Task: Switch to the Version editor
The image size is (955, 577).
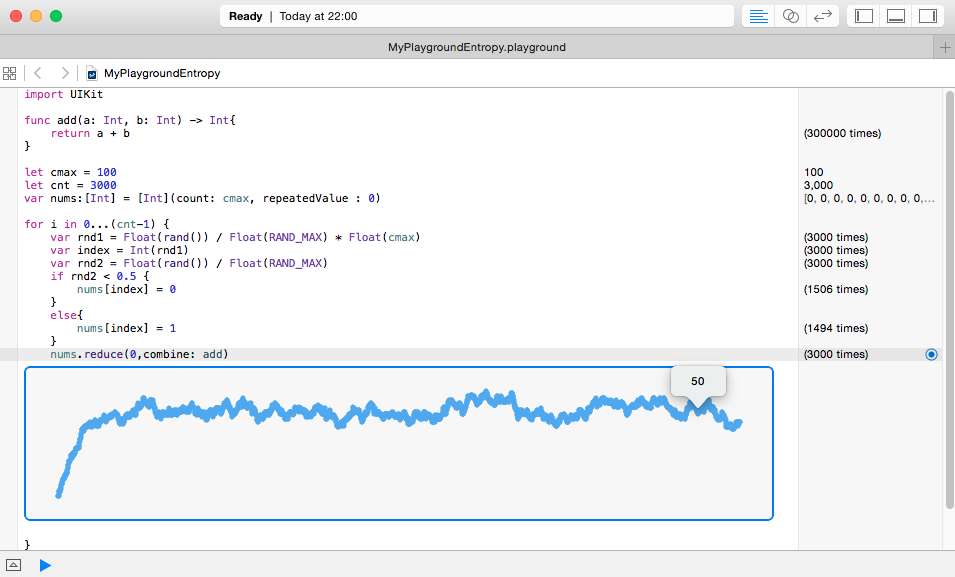Action: 822,16
